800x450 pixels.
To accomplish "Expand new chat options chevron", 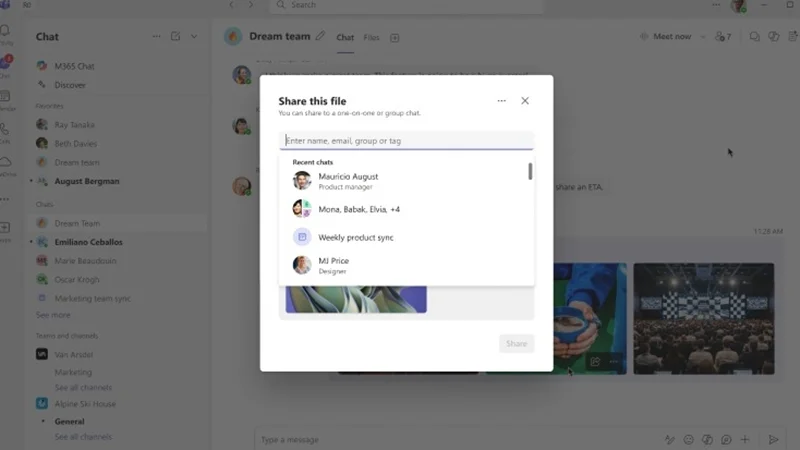I will (x=194, y=36).
